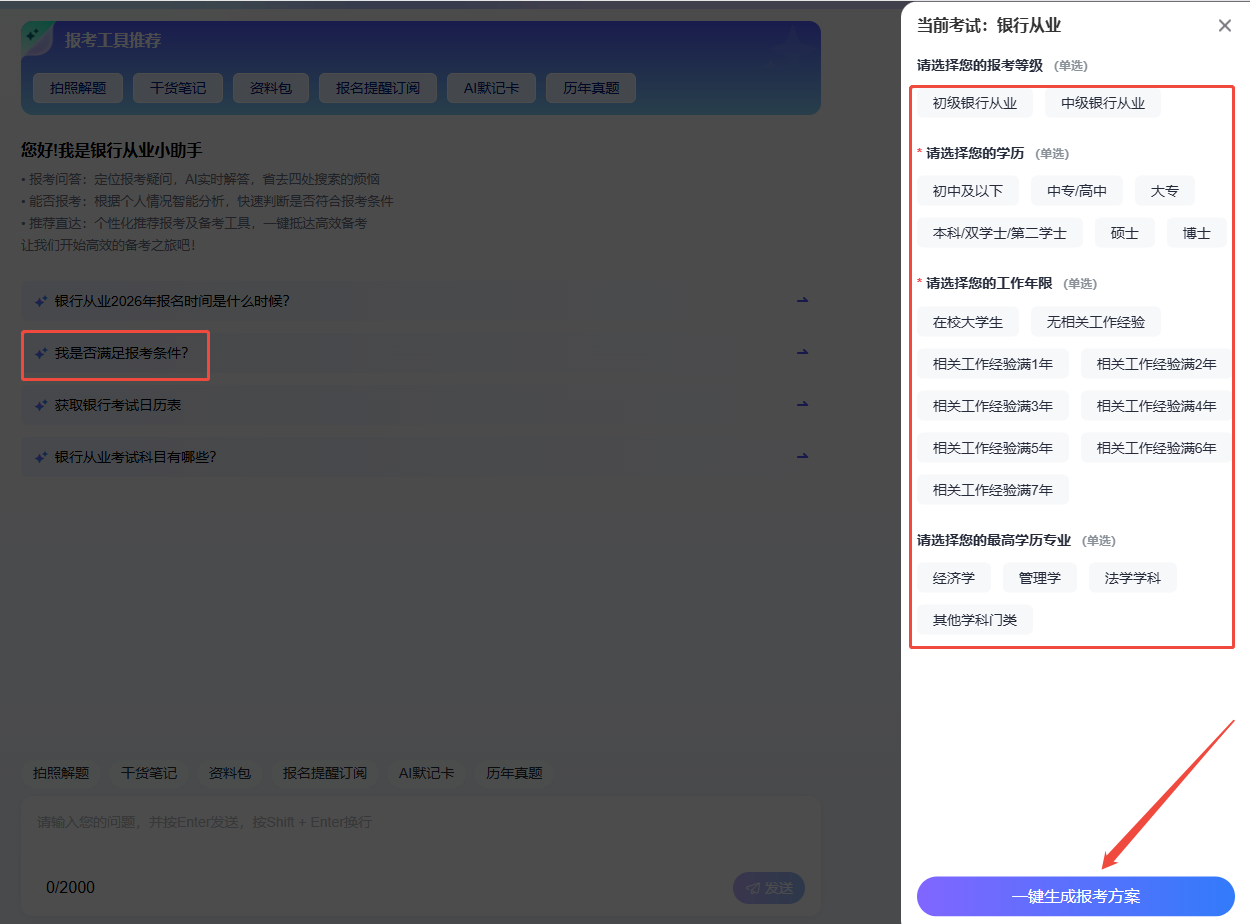
Task: Click sparkle icon before 银行从业考试科目有哪些
Action: coord(41,458)
